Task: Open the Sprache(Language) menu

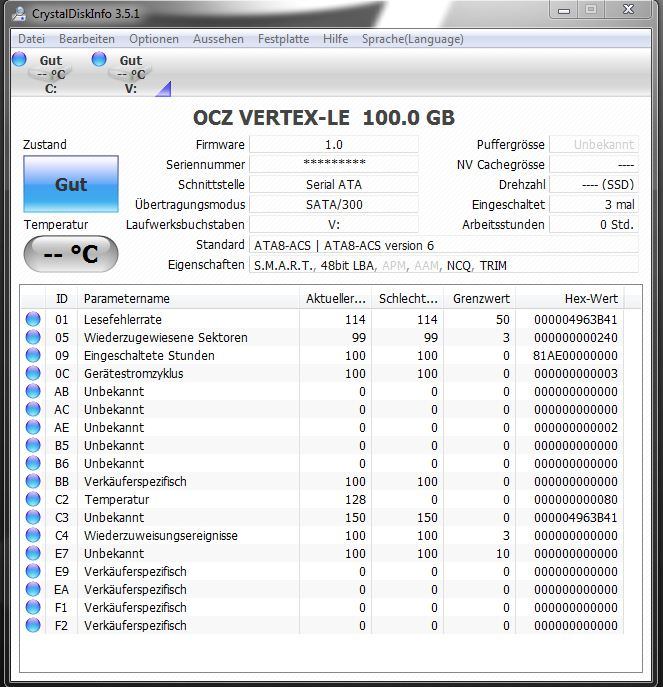Action: click(412, 39)
